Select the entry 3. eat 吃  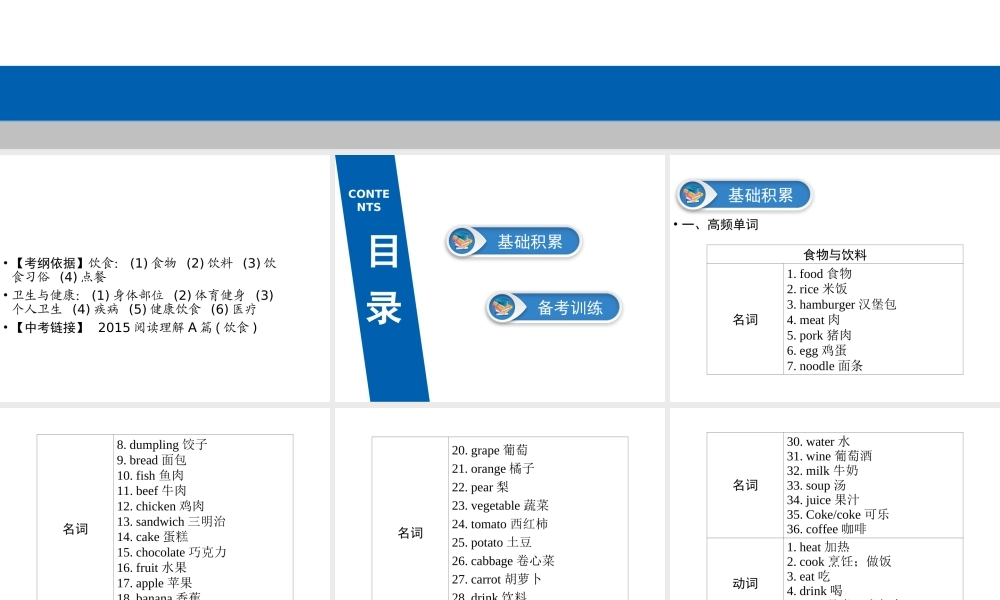pos(808,576)
